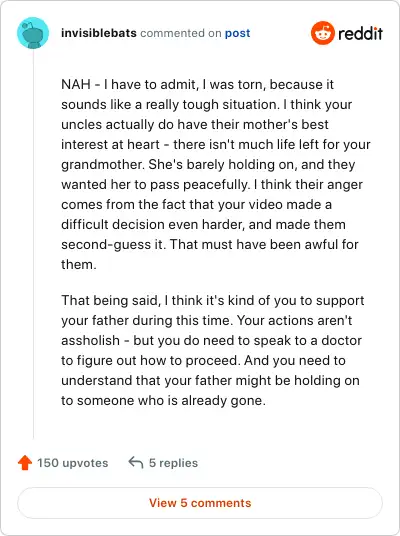Click the vertical comment thread line

coord(33,244)
